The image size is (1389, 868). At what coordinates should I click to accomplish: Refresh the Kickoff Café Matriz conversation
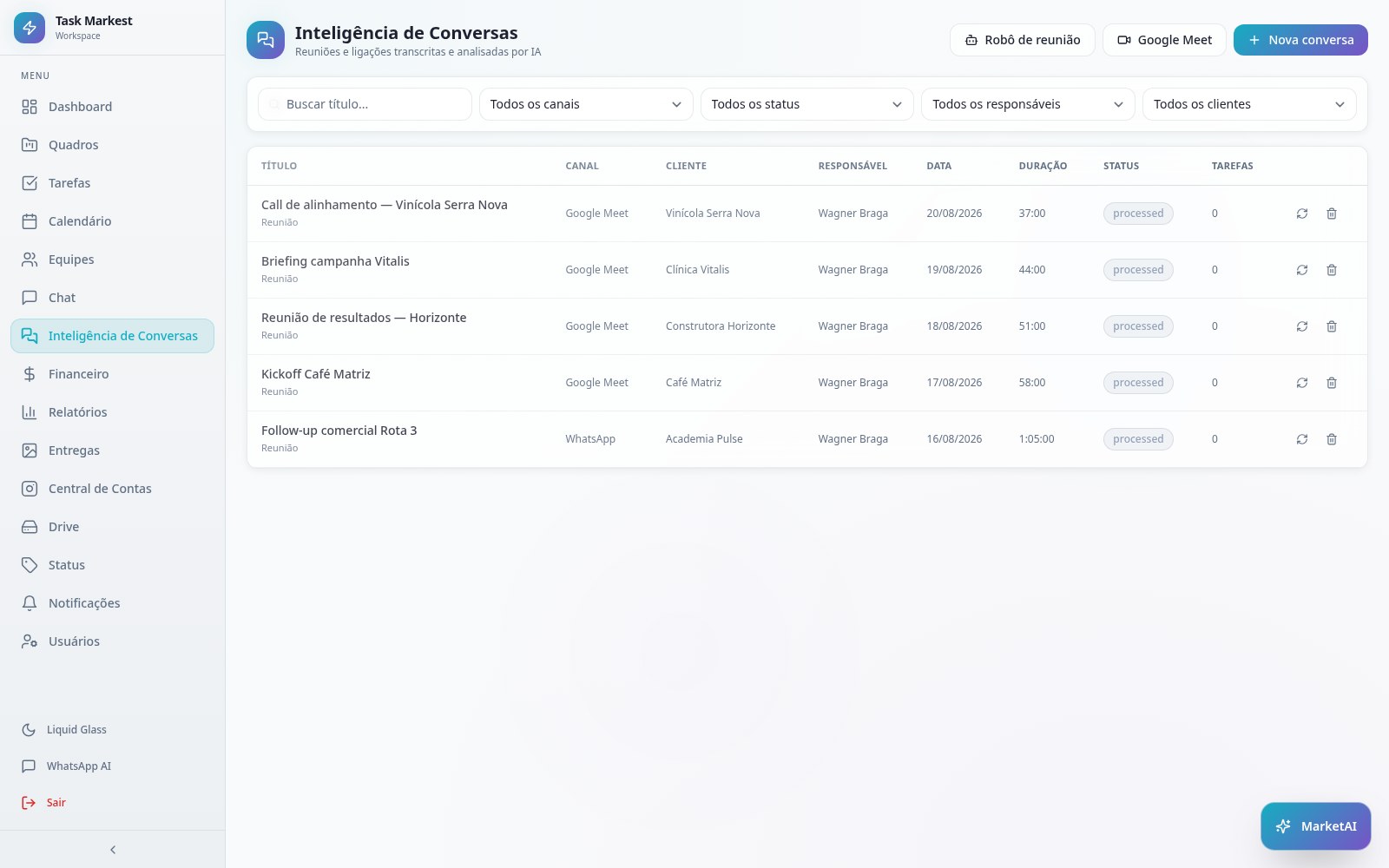1301,383
